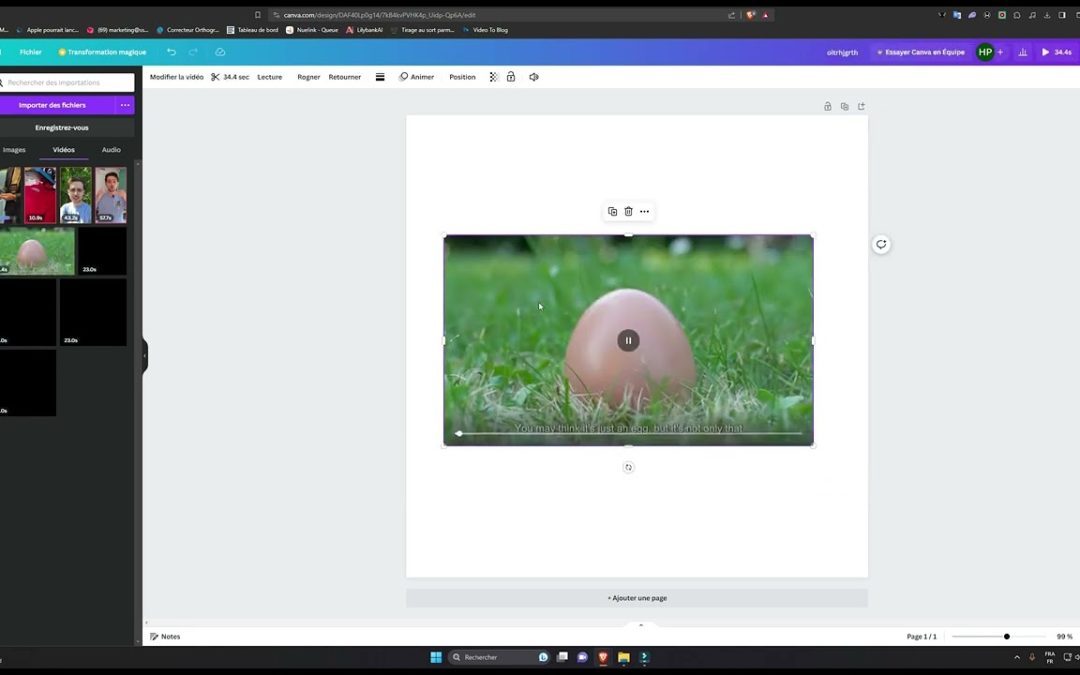Click Ajouter une page

coord(636,598)
